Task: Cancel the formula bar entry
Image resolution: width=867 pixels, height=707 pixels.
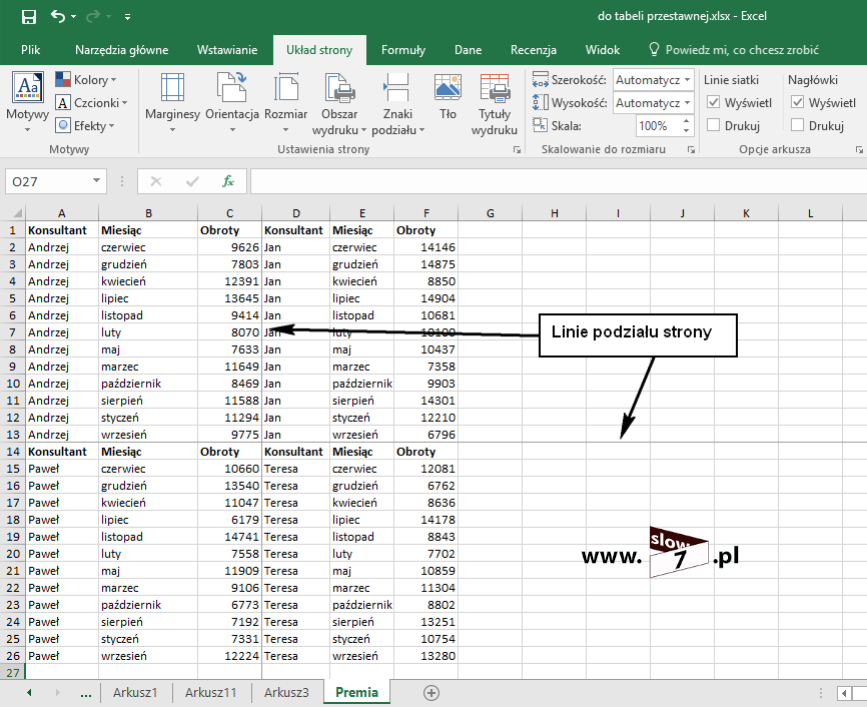Action: pos(156,181)
